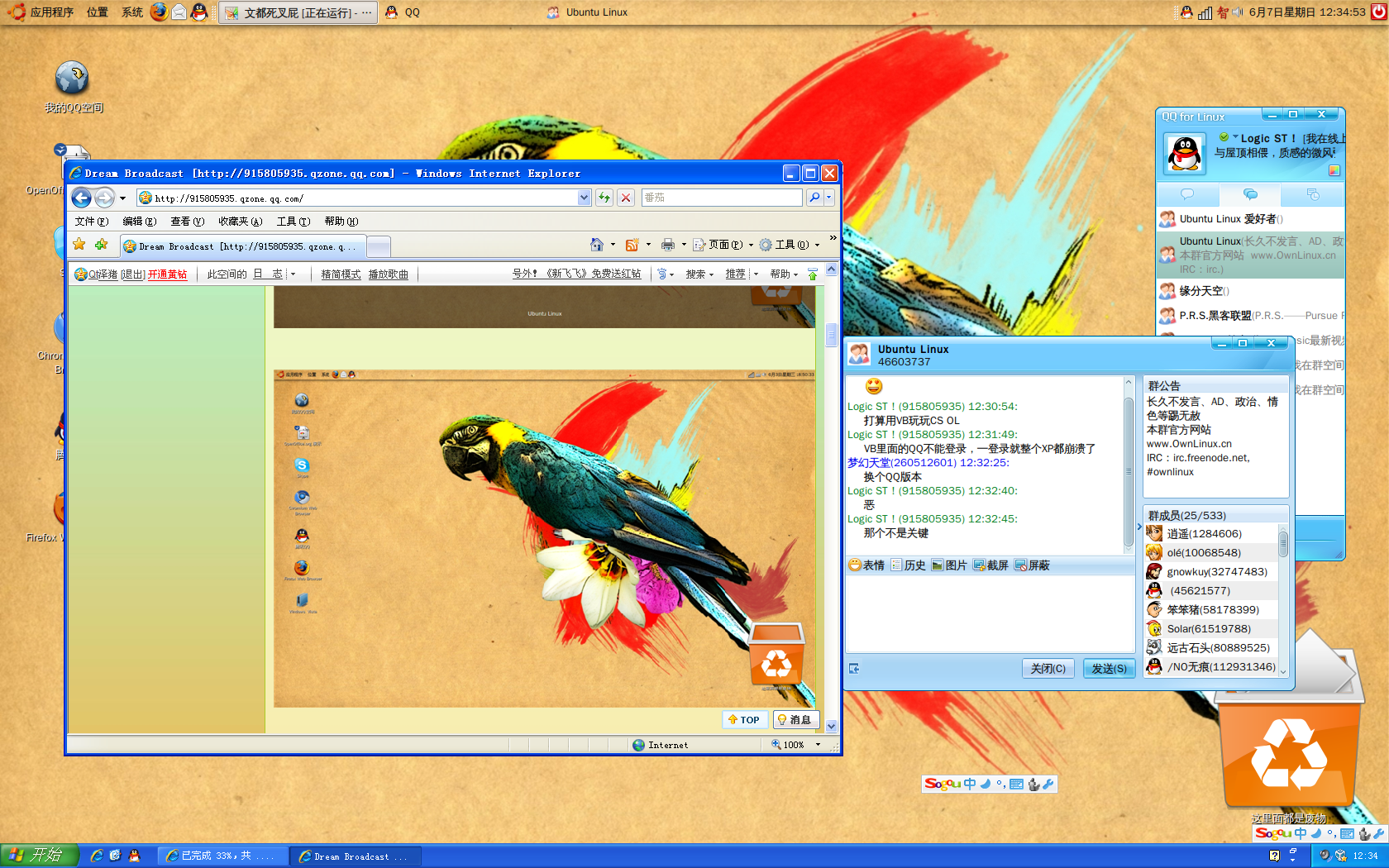Open the recent pages dropdown beside Forward arrow
Image resolution: width=1389 pixels, height=868 pixels.
tap(122, 198)
